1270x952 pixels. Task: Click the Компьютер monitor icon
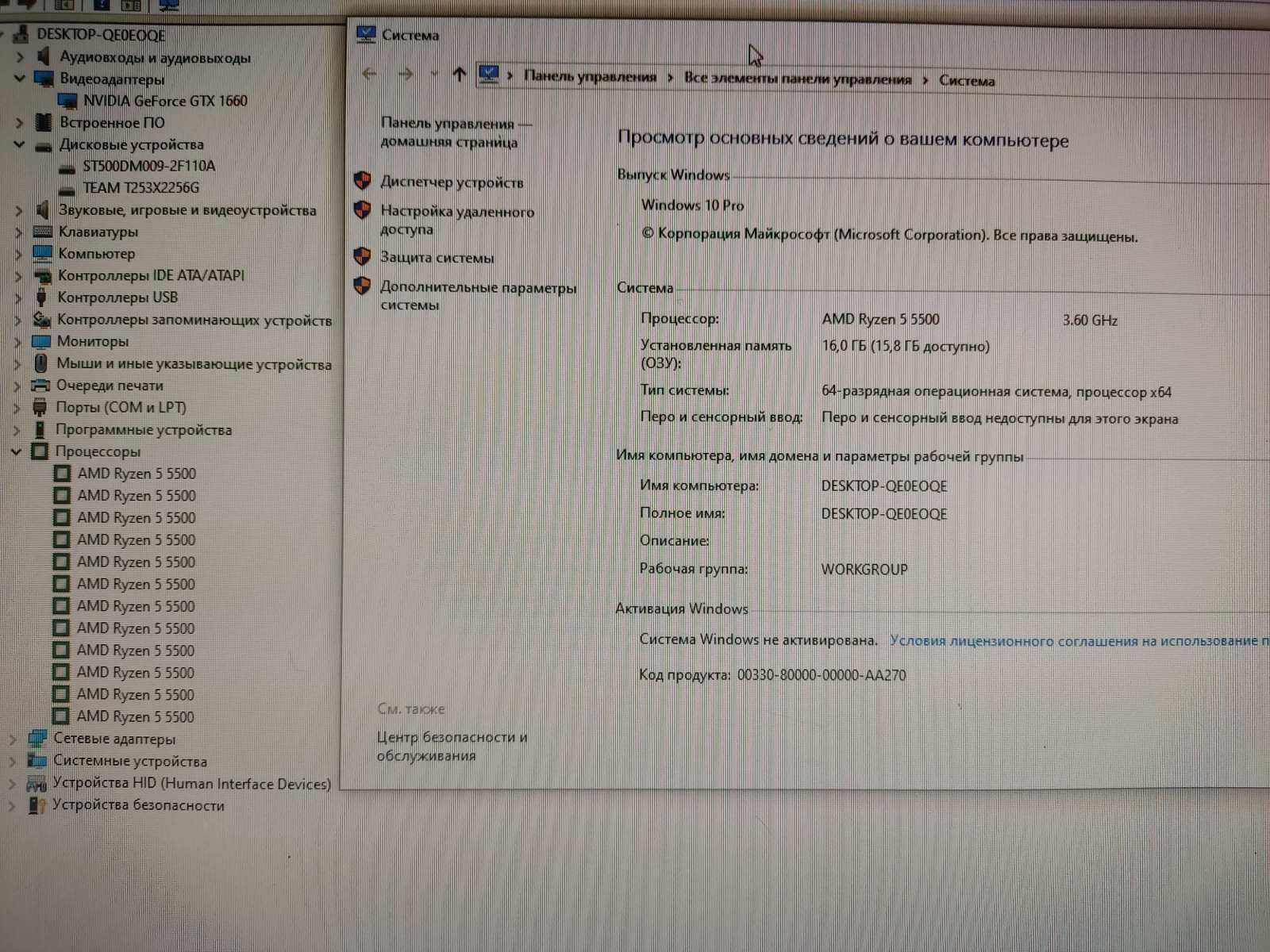tap(42, 253)
